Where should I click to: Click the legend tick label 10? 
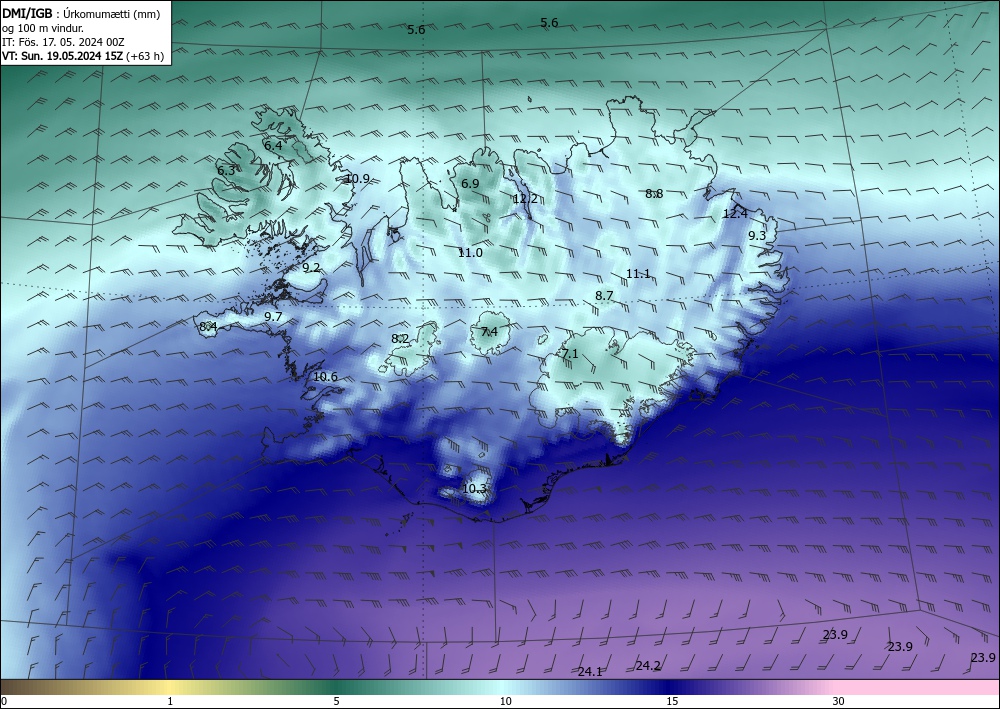(505, 701)
